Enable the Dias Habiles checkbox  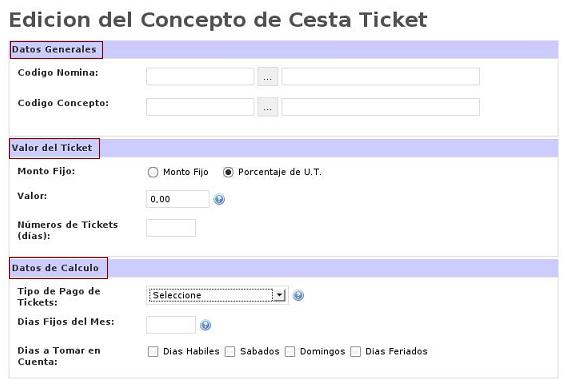tap(153, 351)
